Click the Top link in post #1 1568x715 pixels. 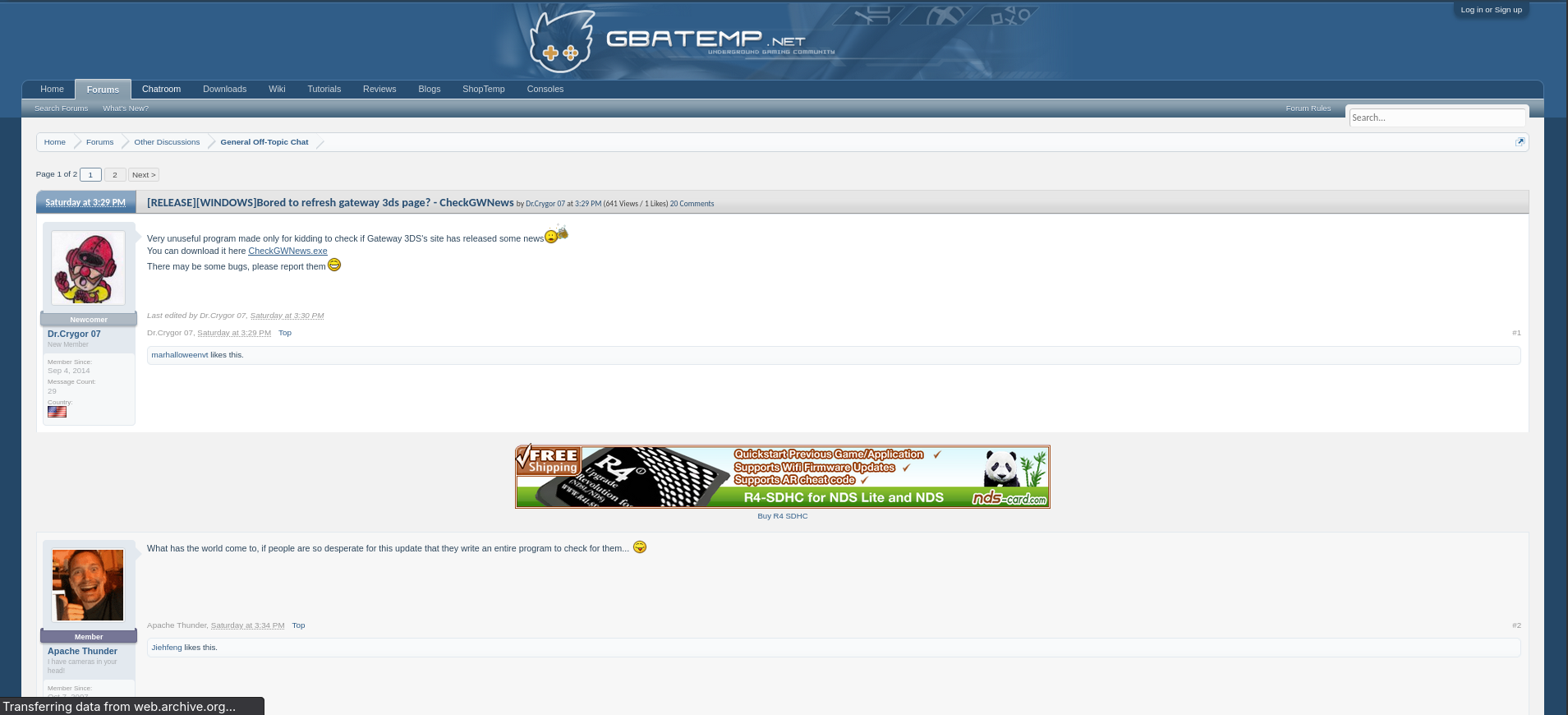click(x=285, y=333)
